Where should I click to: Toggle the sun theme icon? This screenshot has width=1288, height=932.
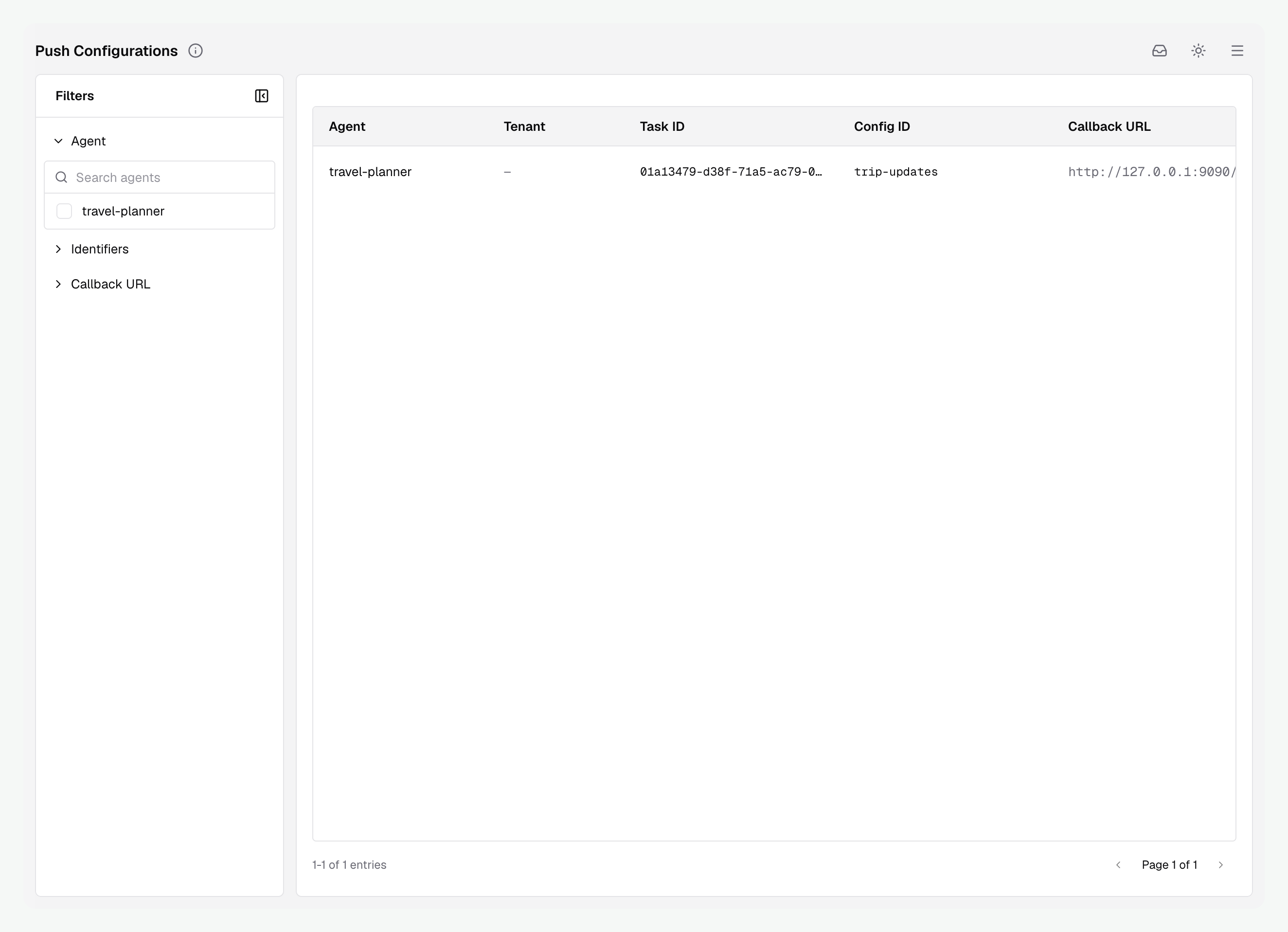1199,51
